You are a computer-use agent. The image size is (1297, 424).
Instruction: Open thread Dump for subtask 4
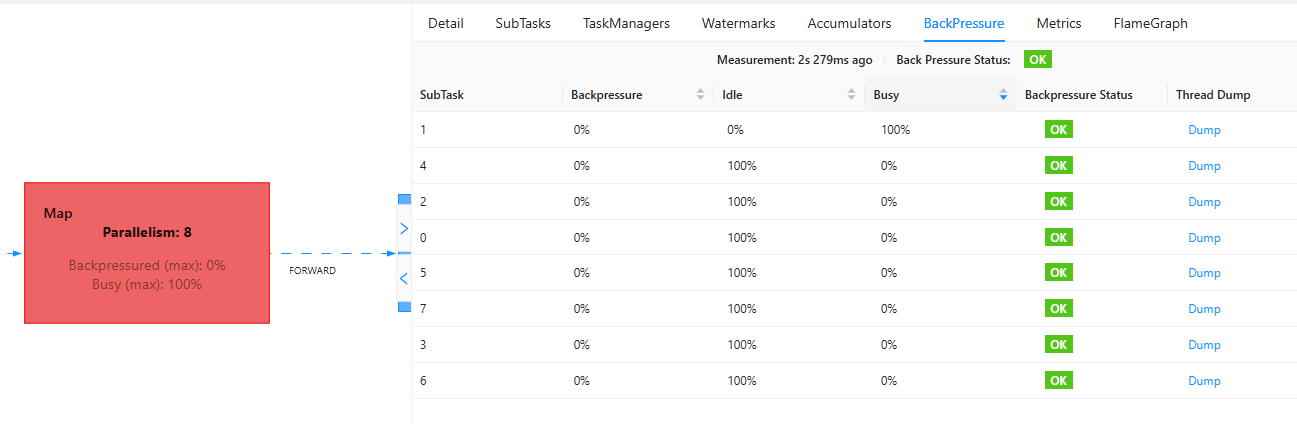(x=1204, y=166)
